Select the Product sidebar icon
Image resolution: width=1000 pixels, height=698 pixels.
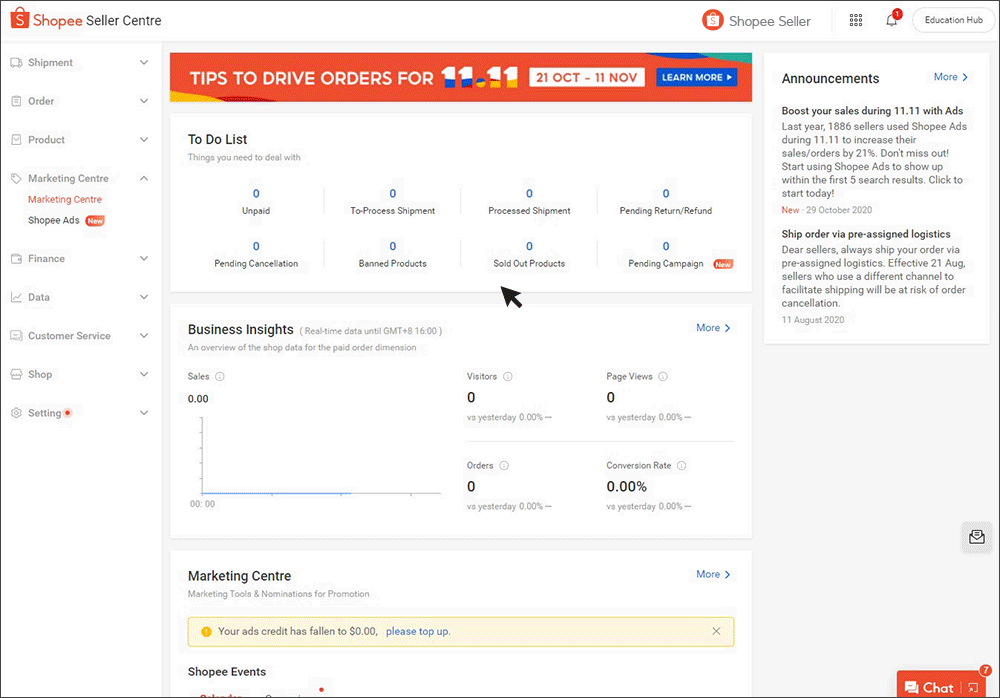point(14,139)
